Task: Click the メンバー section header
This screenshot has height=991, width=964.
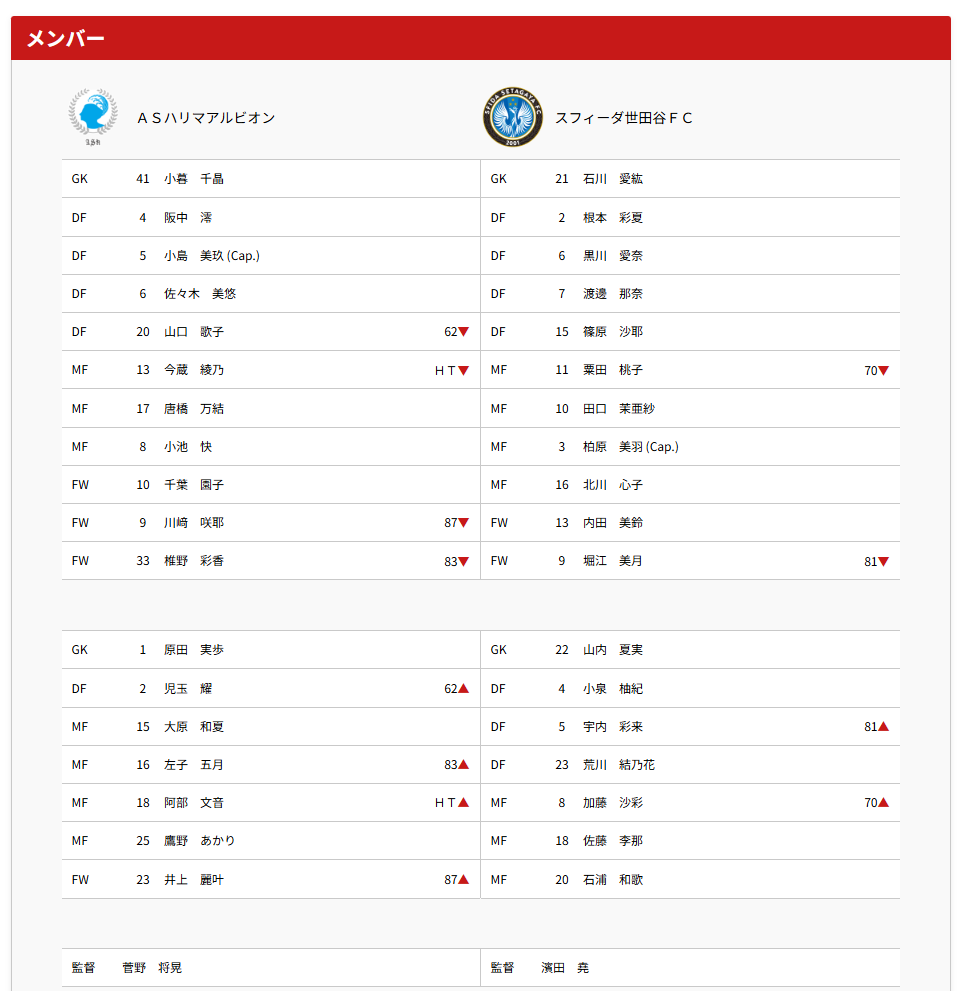Action: (x=65, y=39)
